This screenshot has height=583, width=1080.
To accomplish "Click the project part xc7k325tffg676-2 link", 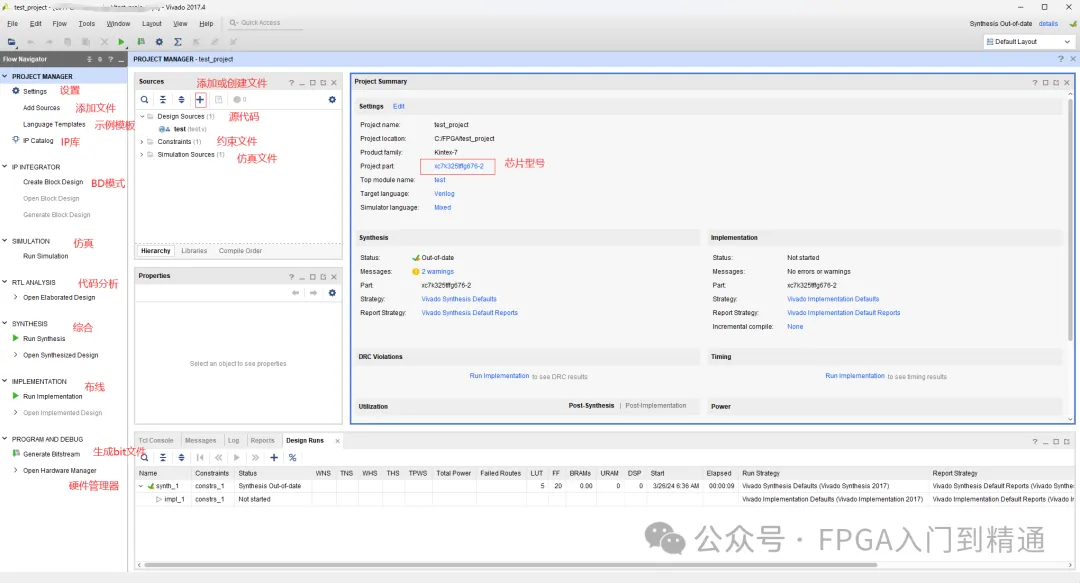I will 459,166.
